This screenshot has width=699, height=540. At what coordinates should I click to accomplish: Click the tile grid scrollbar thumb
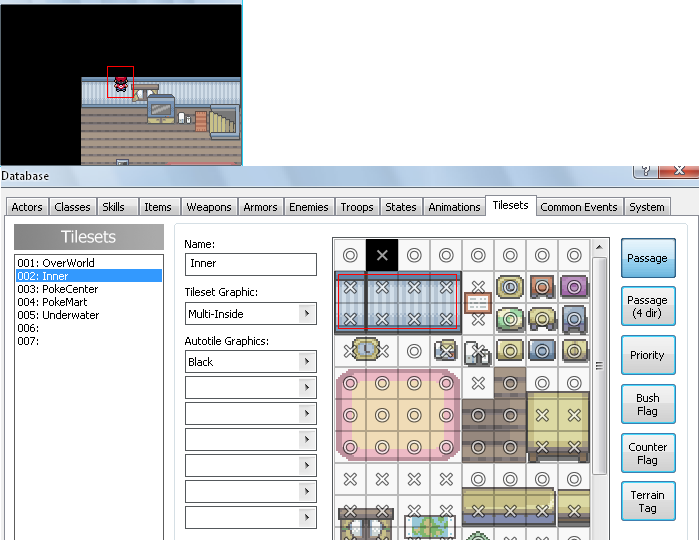click(x=599, y=366)
